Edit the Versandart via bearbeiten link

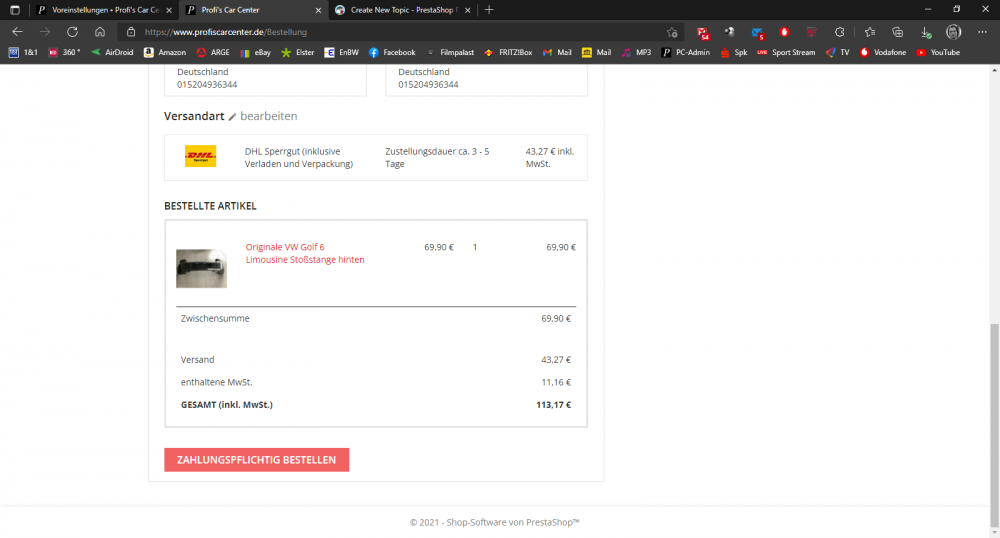pyautogui.click(x=263, y=116)
